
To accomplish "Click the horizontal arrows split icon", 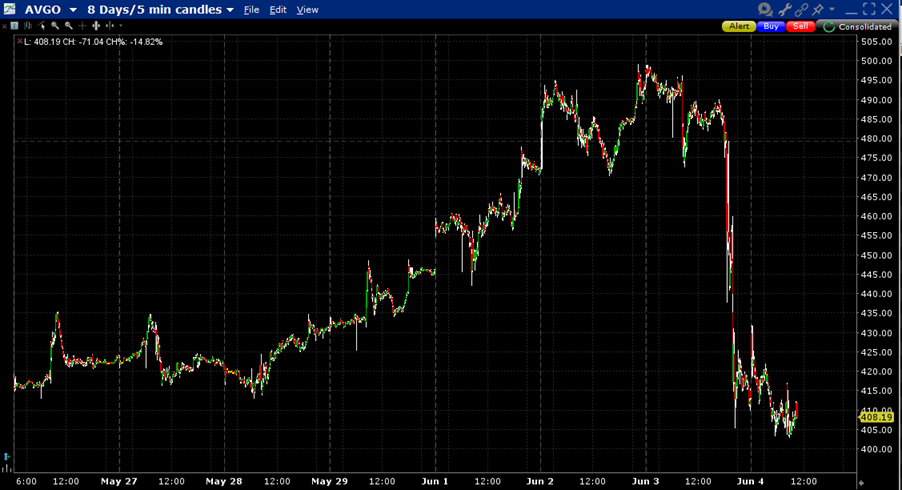I will 109,25.
